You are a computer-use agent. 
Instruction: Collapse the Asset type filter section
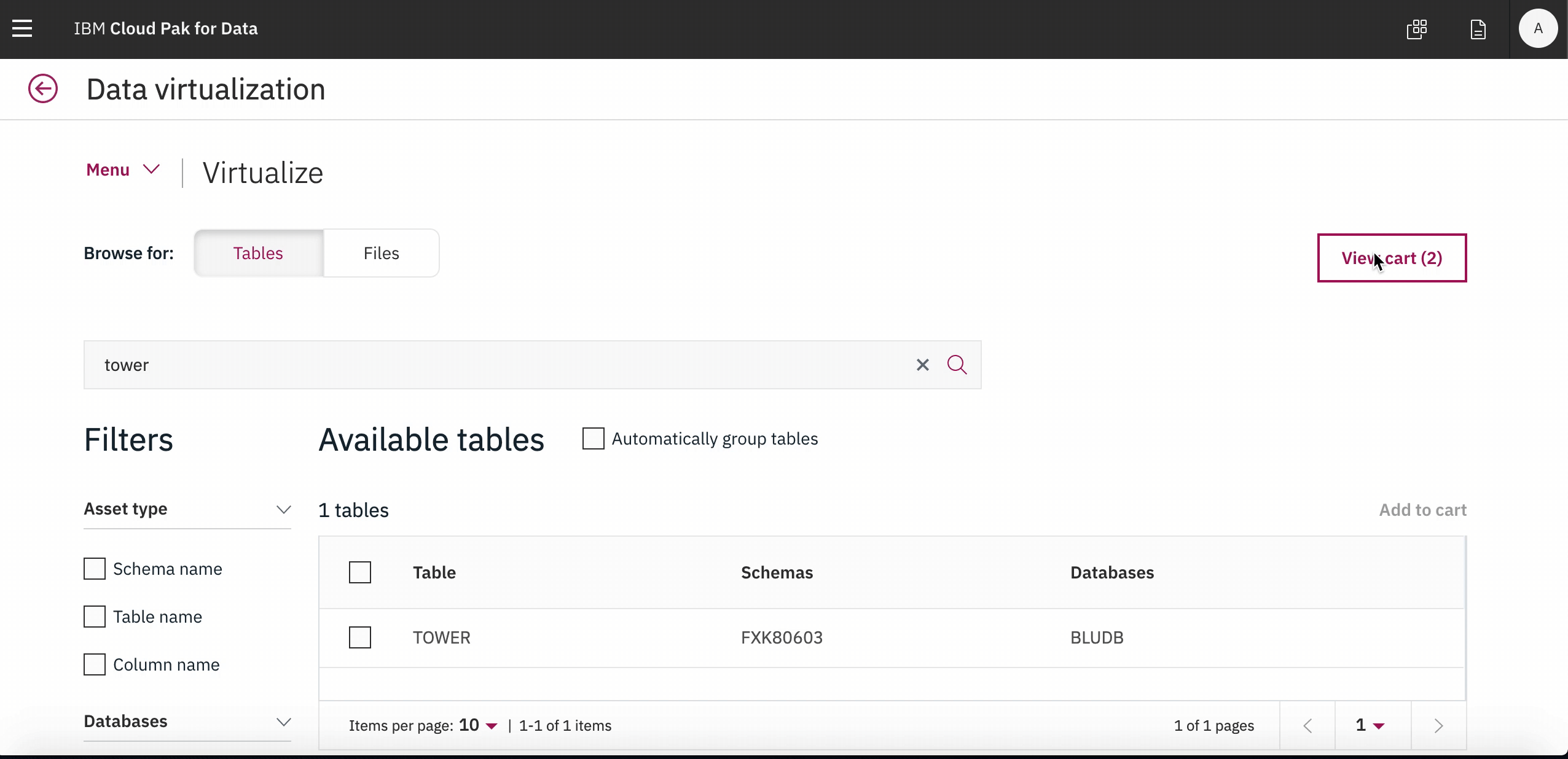[x=283, y=510]
